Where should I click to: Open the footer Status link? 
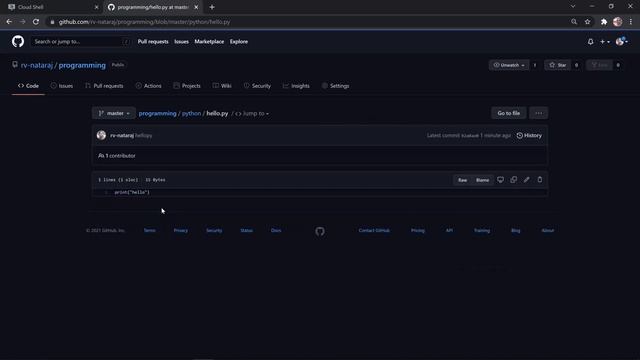coord(247,231)
